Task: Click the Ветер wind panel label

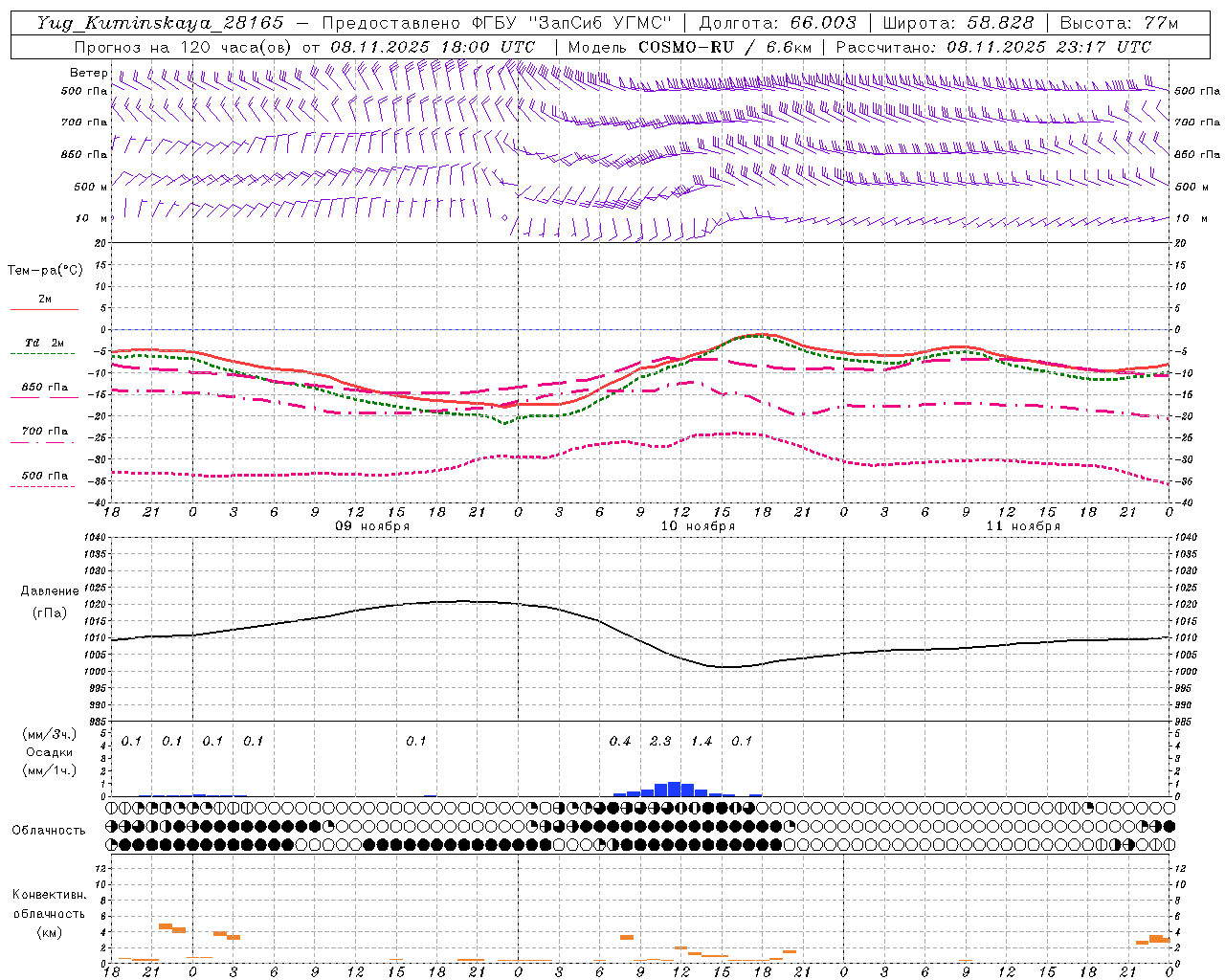Action: click(88, 73)
